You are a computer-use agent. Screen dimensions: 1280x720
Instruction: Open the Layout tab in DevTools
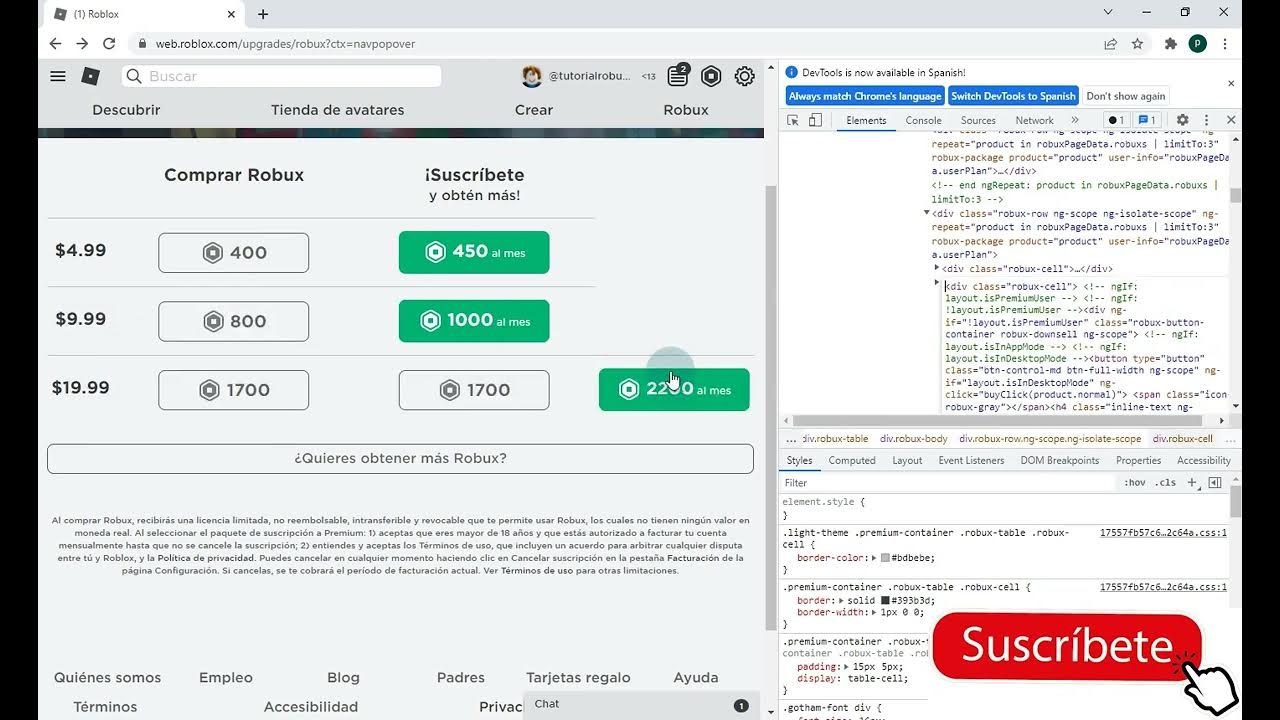pos(907,460)
